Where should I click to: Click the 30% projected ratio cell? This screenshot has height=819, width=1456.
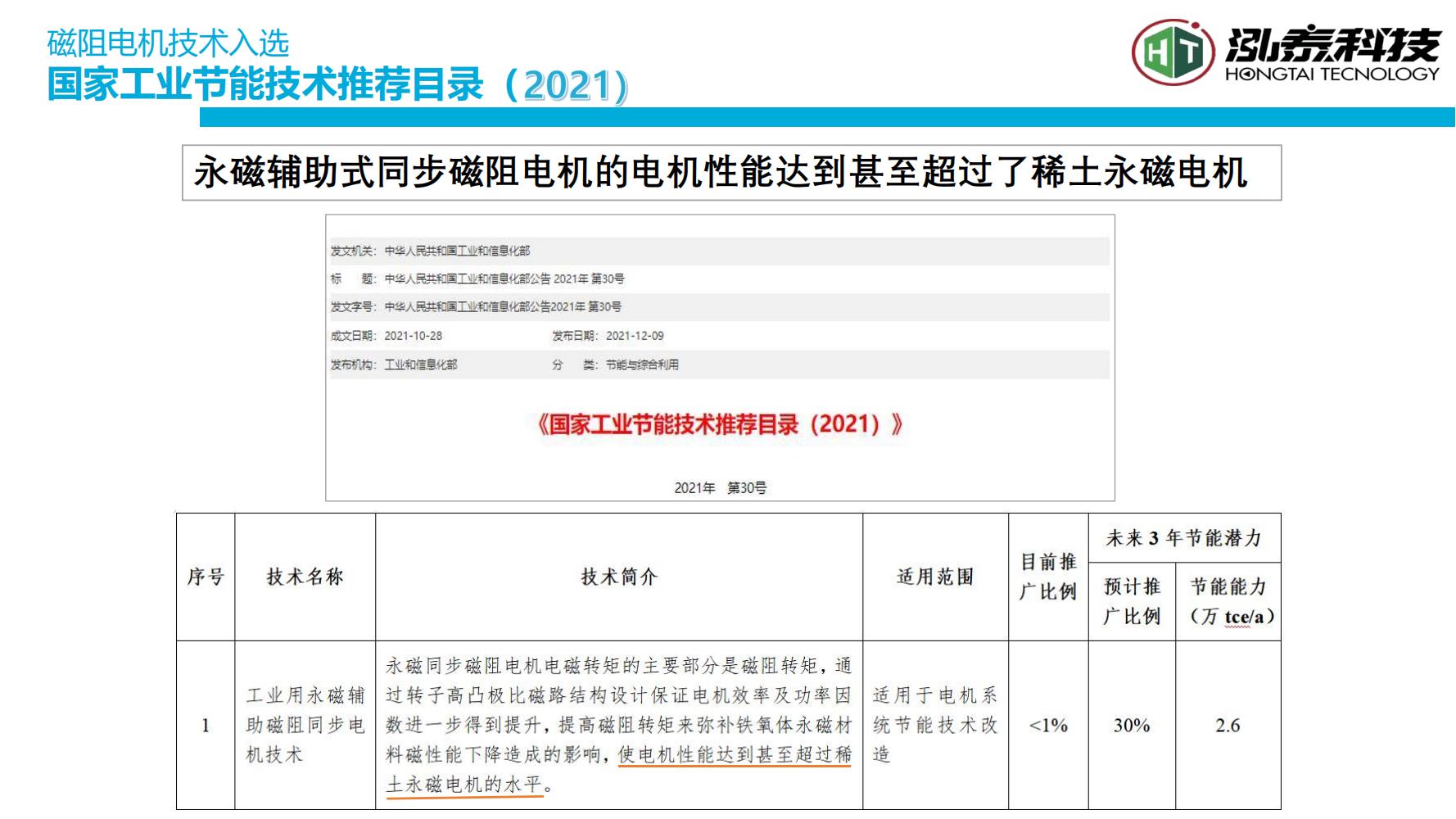coord(1132,726)
